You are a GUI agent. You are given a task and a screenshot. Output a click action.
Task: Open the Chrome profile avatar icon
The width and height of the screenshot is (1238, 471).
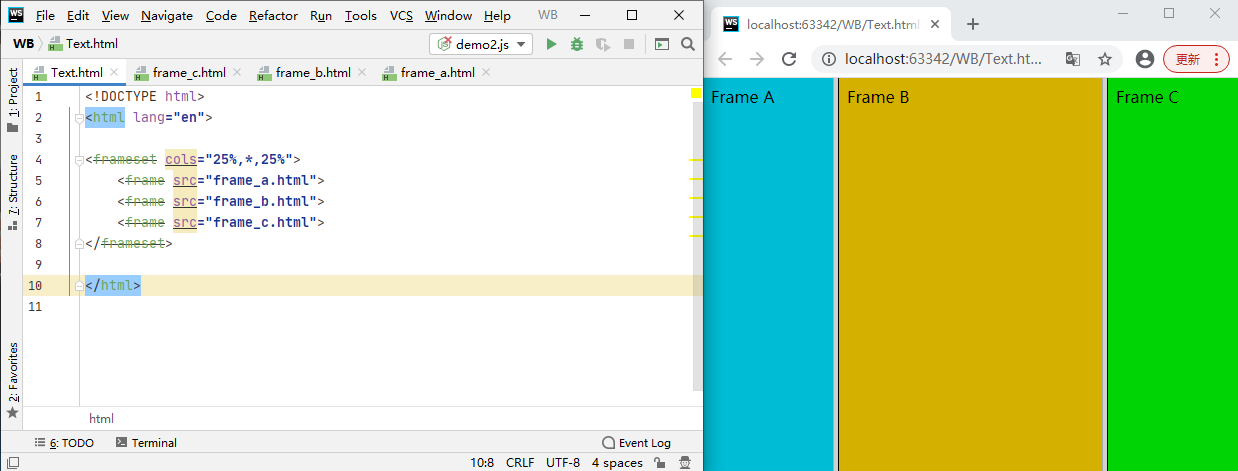(1145, 59)
